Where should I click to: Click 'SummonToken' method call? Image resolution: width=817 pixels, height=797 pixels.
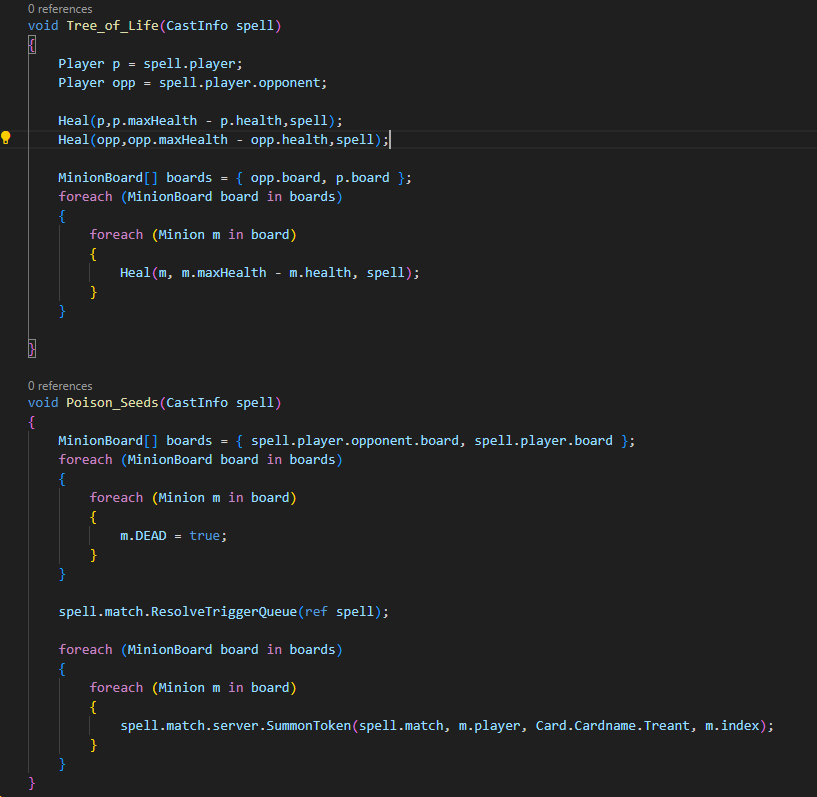tap(308, 726)
